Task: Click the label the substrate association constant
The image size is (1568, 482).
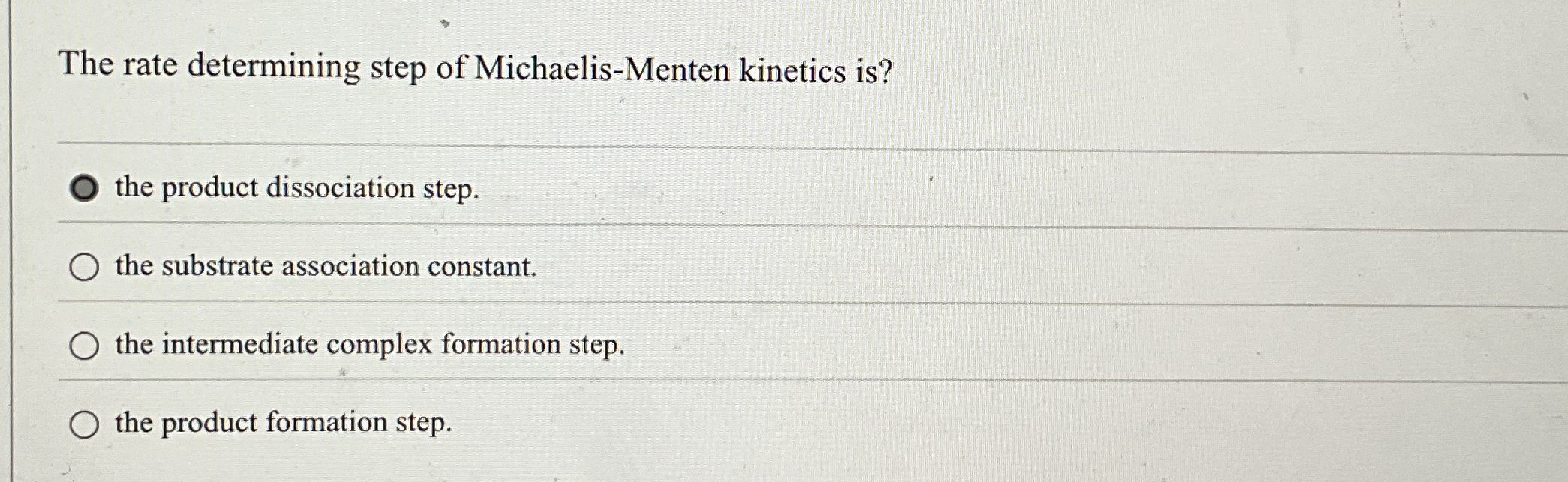Action: coord(324,266)
